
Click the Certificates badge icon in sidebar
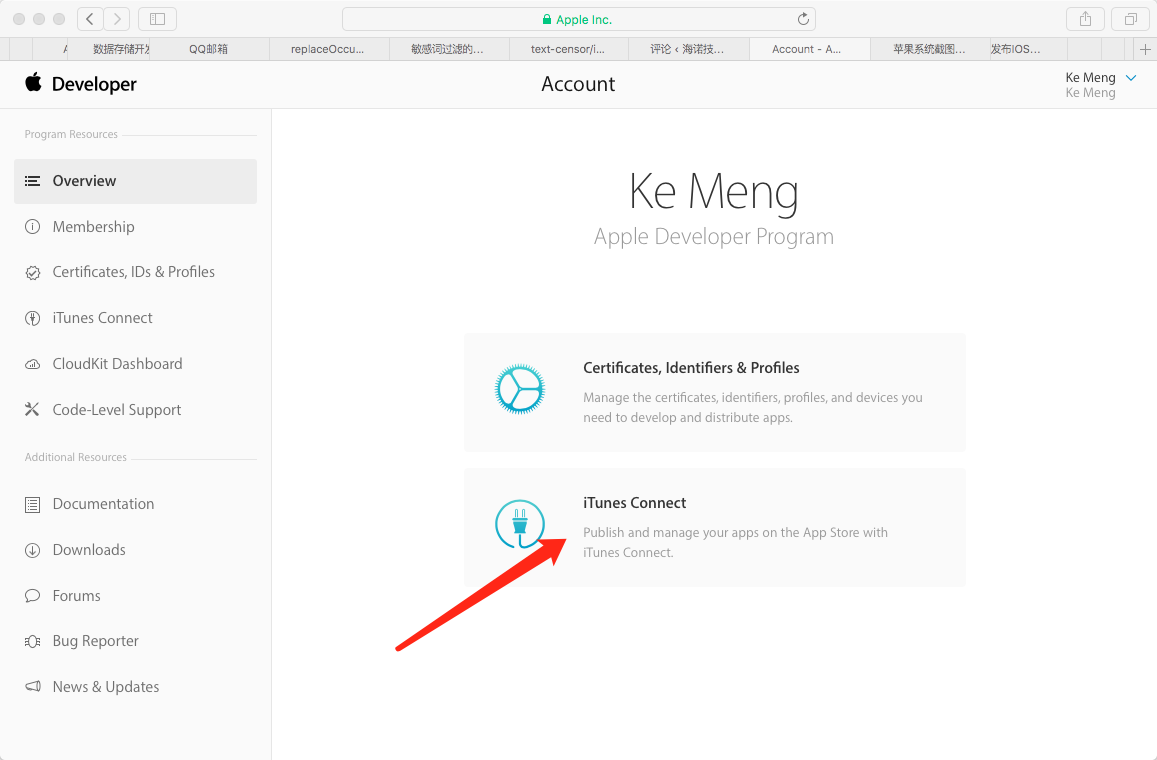click(32, 272)
